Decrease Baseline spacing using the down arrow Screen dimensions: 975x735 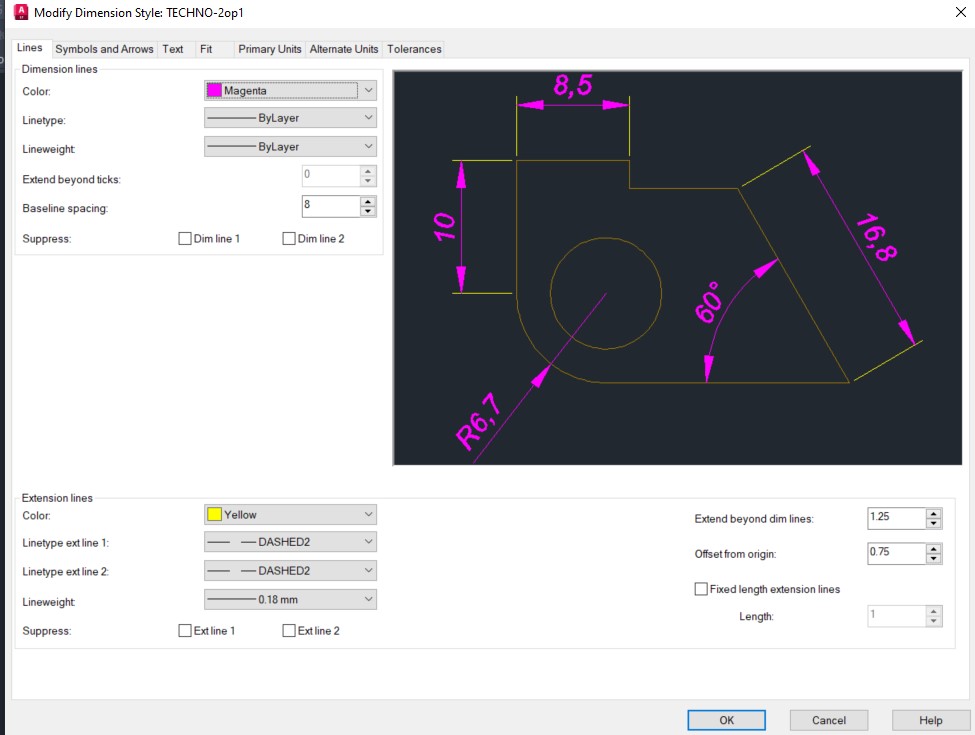click(x=368, y=210)
